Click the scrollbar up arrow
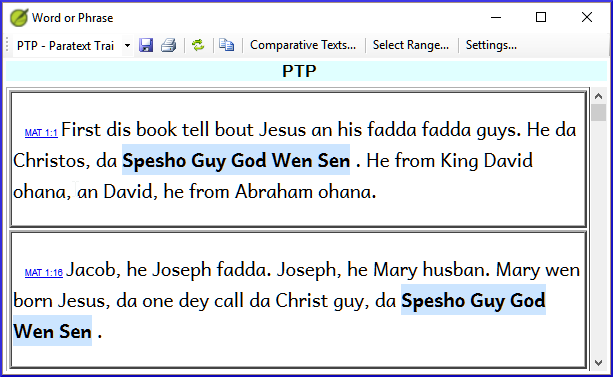Screen dimensions: 613x377 [598, 96]
